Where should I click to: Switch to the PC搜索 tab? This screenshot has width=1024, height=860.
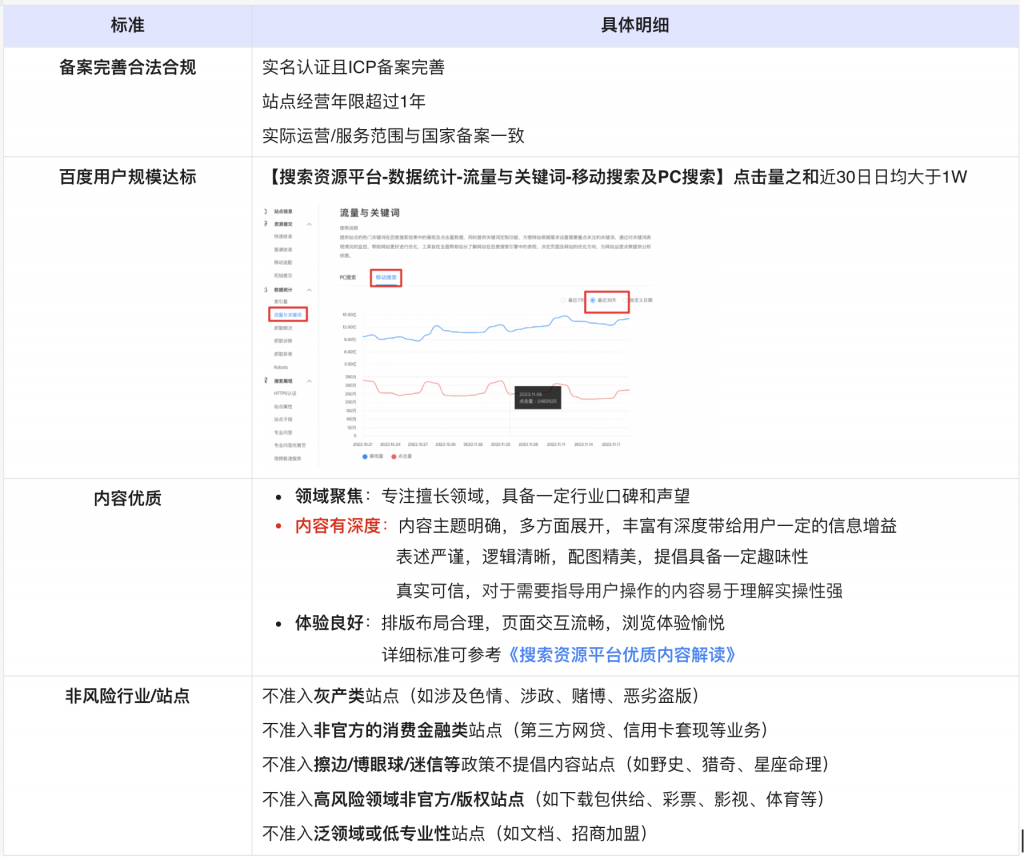(349, 277)
